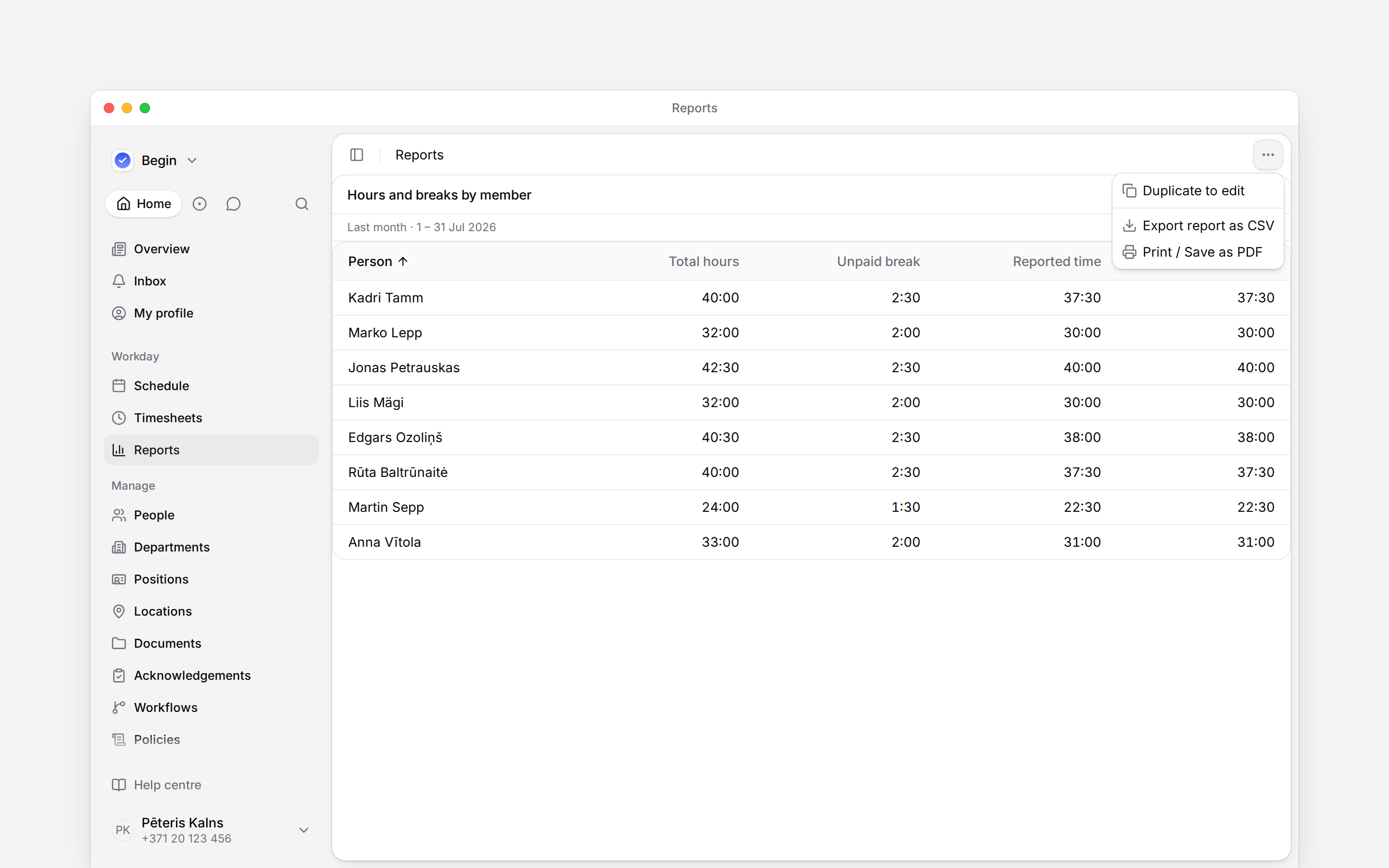Click Anna Vītola name cell

click(x=385, y=542)
